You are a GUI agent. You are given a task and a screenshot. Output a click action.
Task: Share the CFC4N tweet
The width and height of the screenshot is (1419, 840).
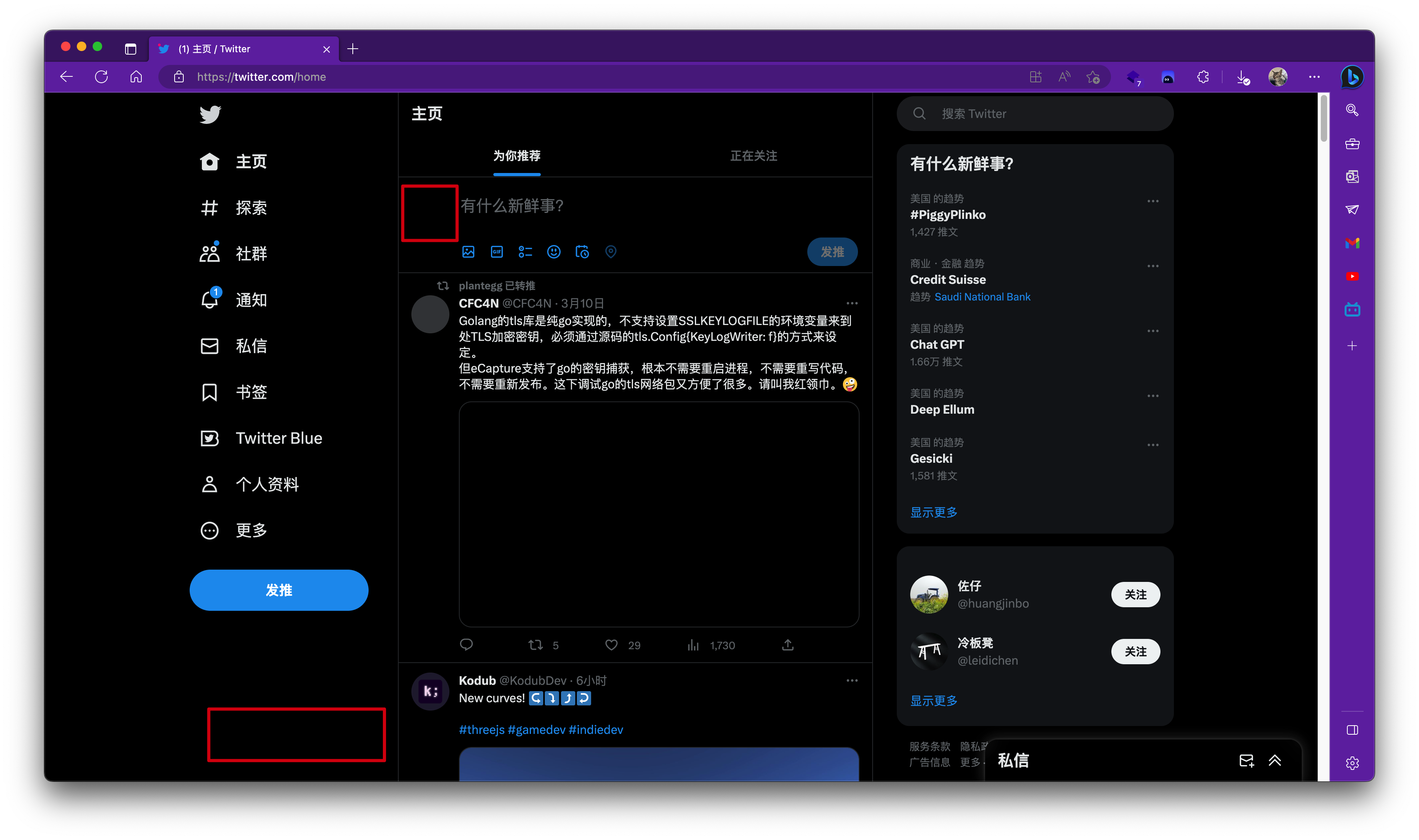[787, 645]
